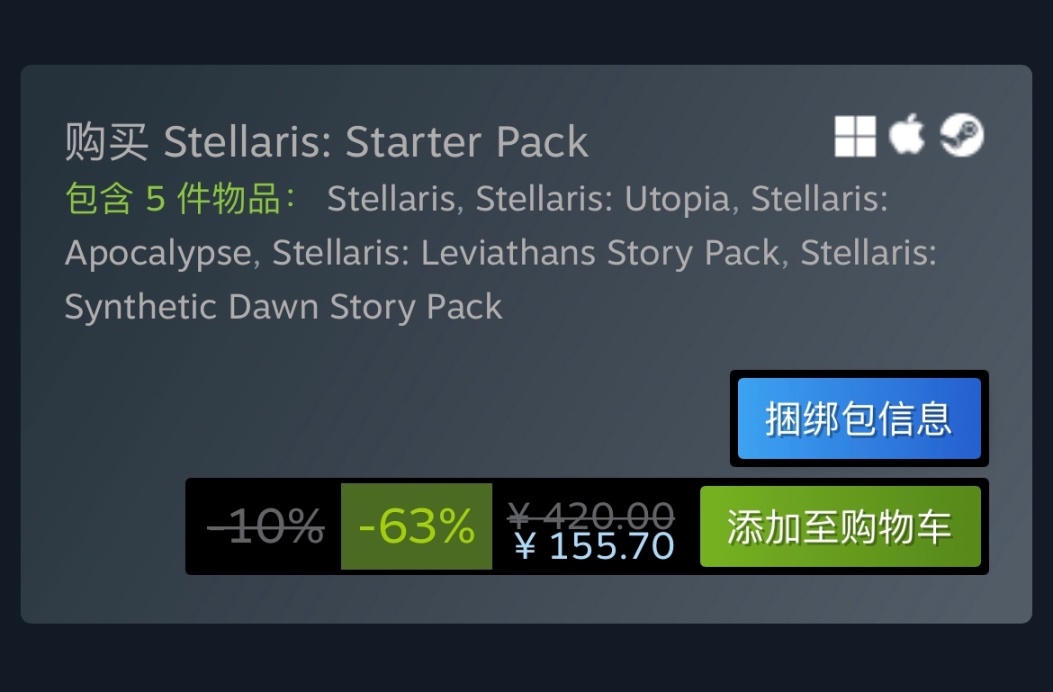Screen dimensions: 1053x692
Task: Click the green -63% discount badge
Action: [x=416, y=526]
